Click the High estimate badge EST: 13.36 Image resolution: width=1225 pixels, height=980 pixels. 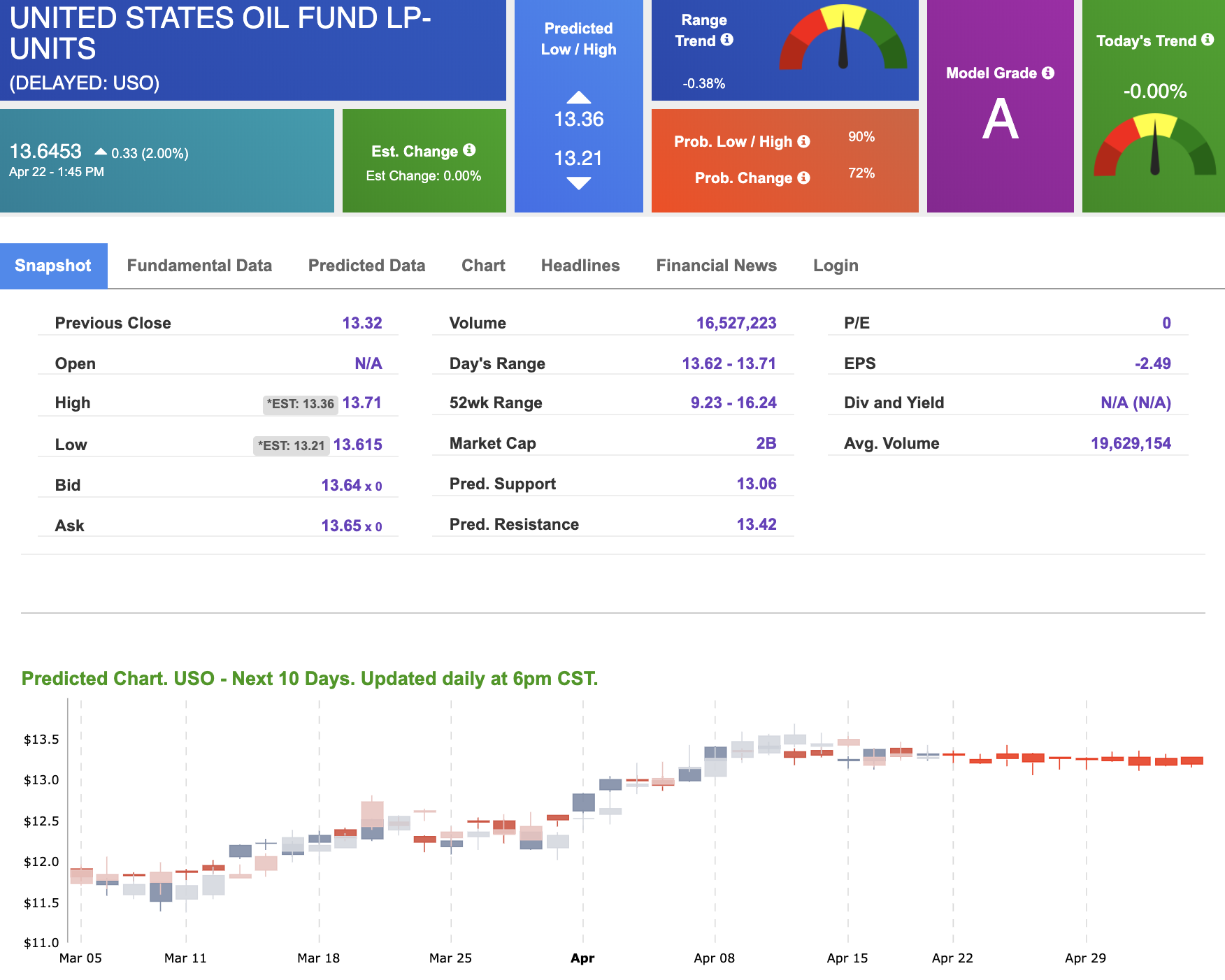pyautogui.click(x=301, y=404)
